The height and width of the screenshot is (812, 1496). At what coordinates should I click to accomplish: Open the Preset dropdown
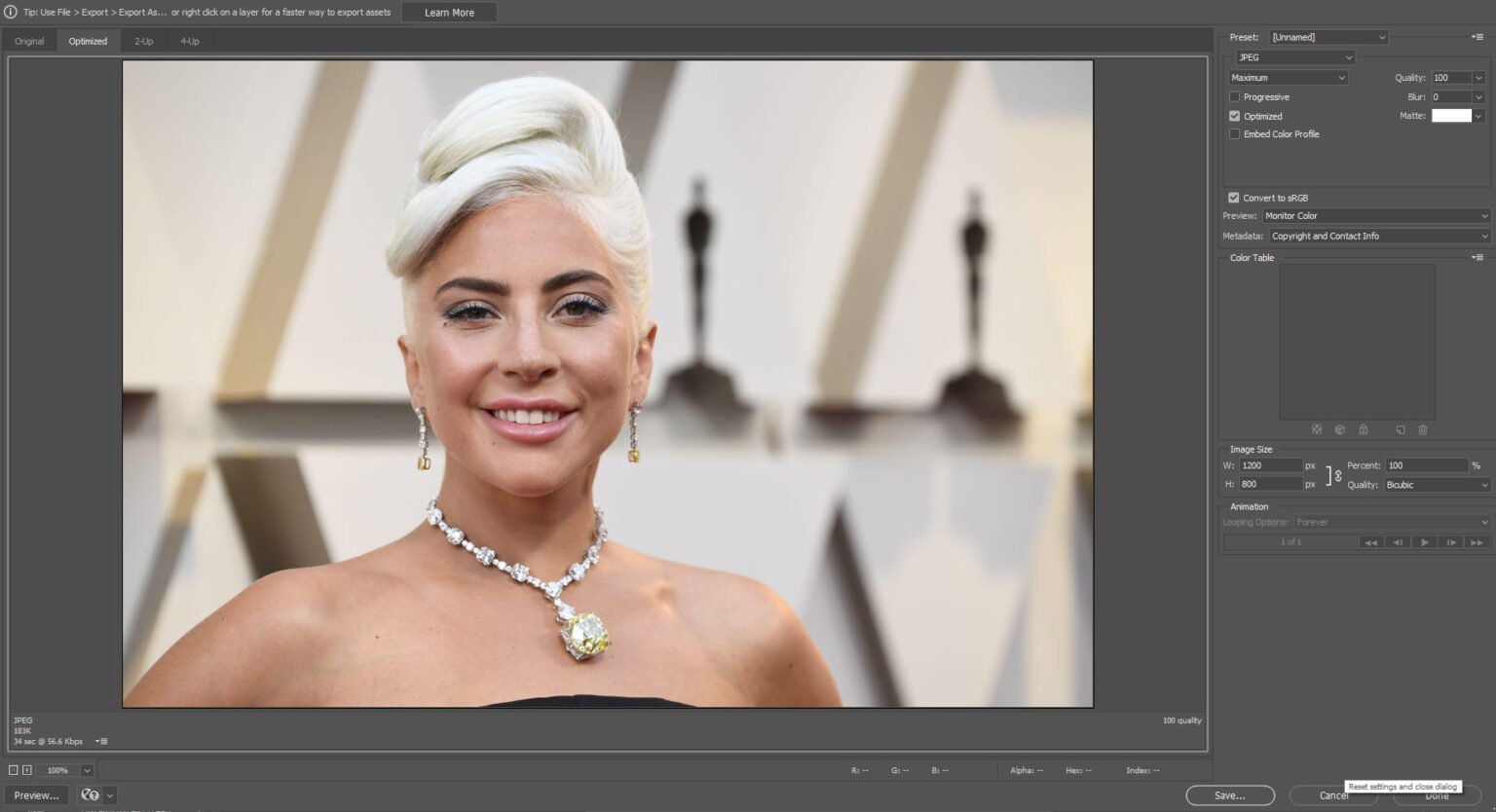[x=1328, y=36]
